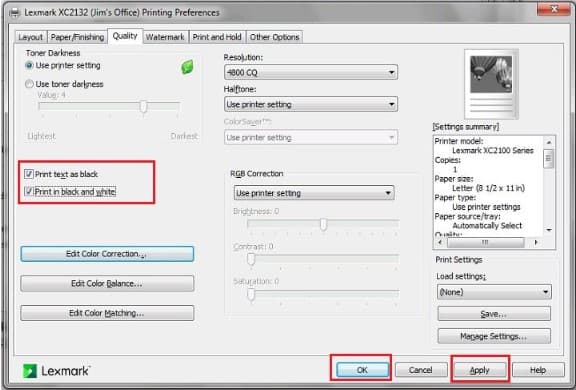The image size is (576, 390).
Task: Click settings summary scroll right arrow
Action: 536,242
